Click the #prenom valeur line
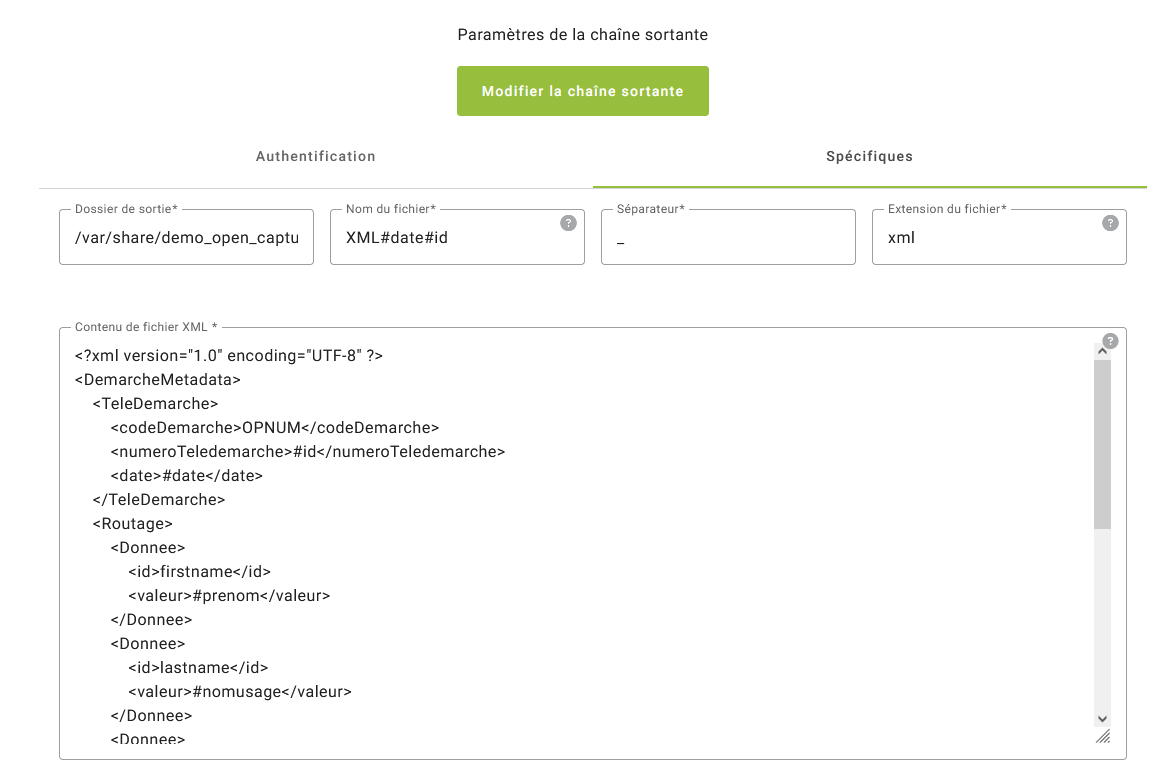 click(x=229, y=596)
